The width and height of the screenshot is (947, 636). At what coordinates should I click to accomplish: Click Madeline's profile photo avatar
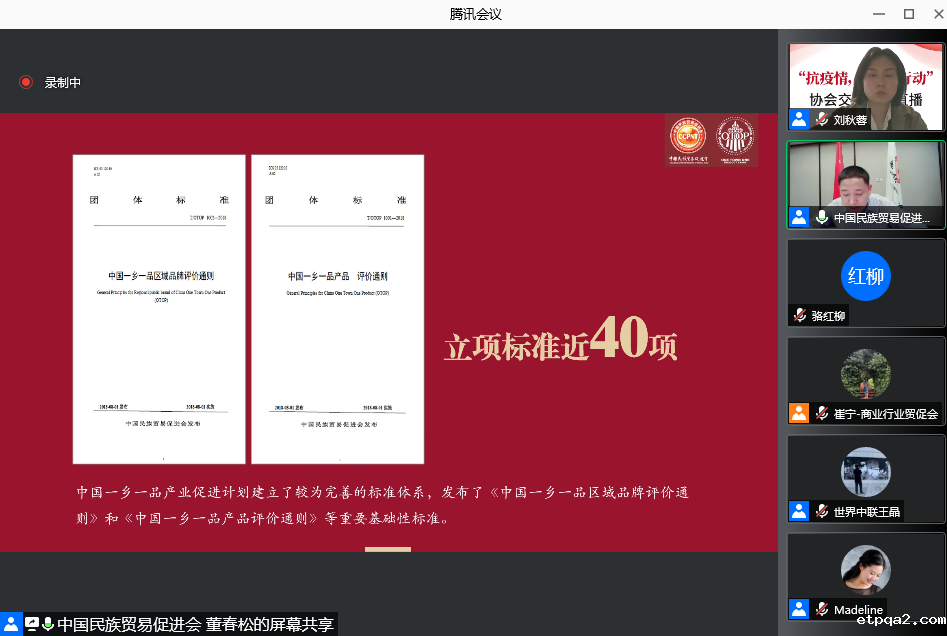pos(866,570)
